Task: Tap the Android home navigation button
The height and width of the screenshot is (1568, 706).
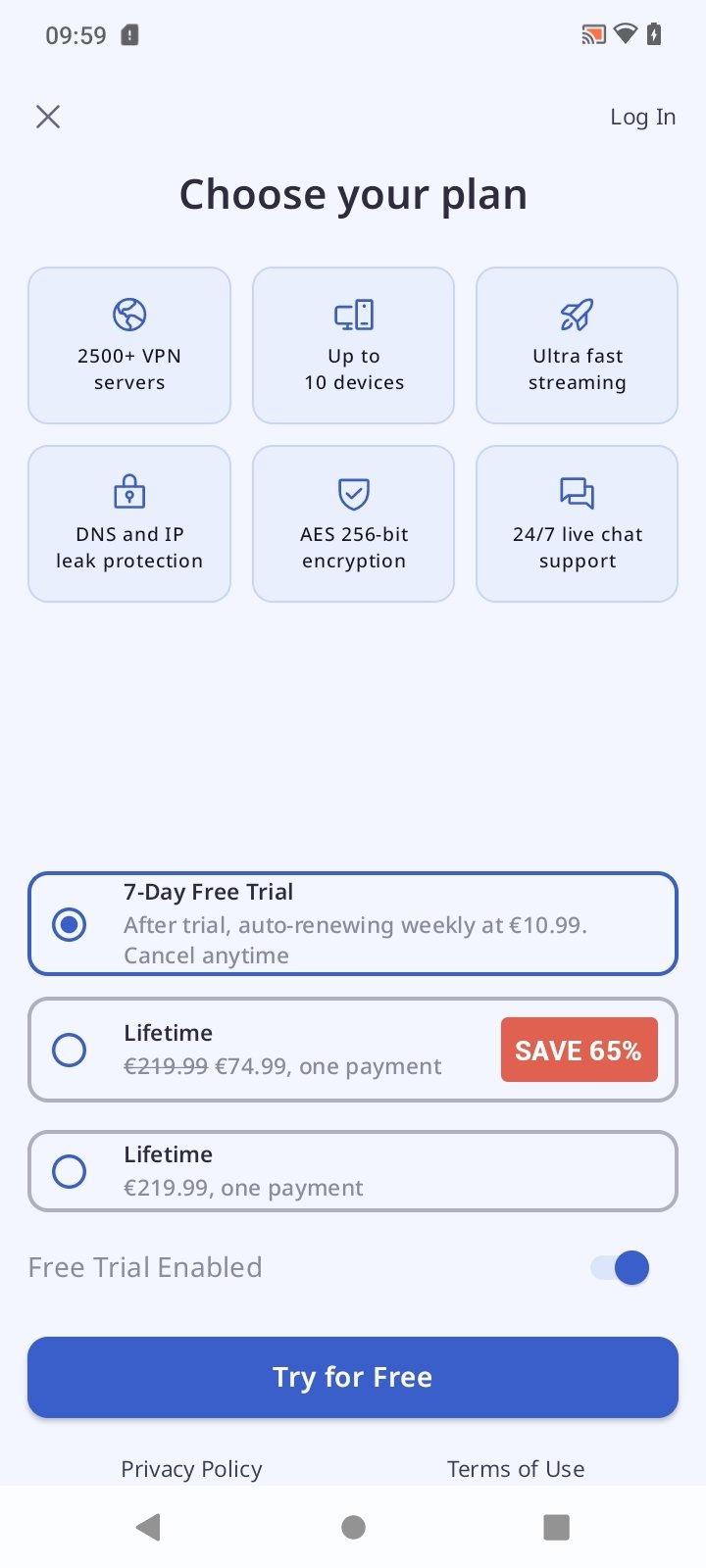Action: (x=353, y=1527)
